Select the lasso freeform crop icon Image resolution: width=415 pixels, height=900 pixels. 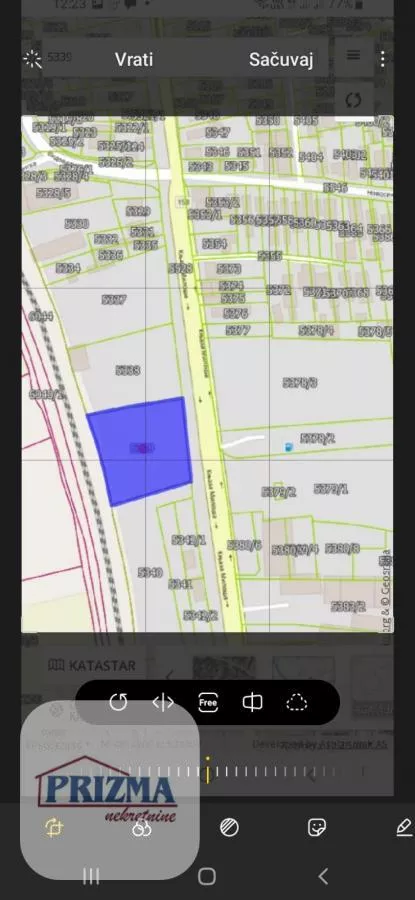[297, 702]
